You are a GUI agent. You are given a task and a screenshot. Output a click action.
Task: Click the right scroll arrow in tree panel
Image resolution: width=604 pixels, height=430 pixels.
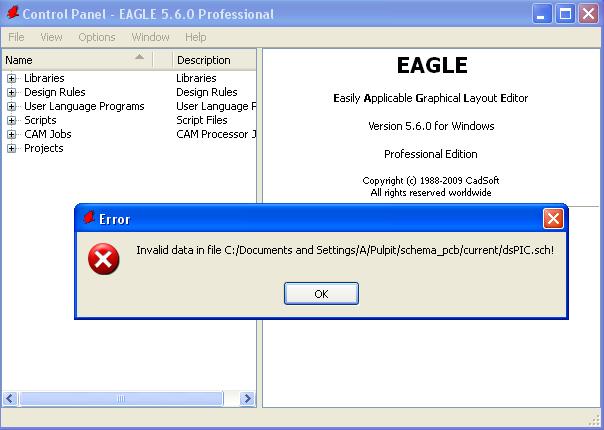click(247, 398)
